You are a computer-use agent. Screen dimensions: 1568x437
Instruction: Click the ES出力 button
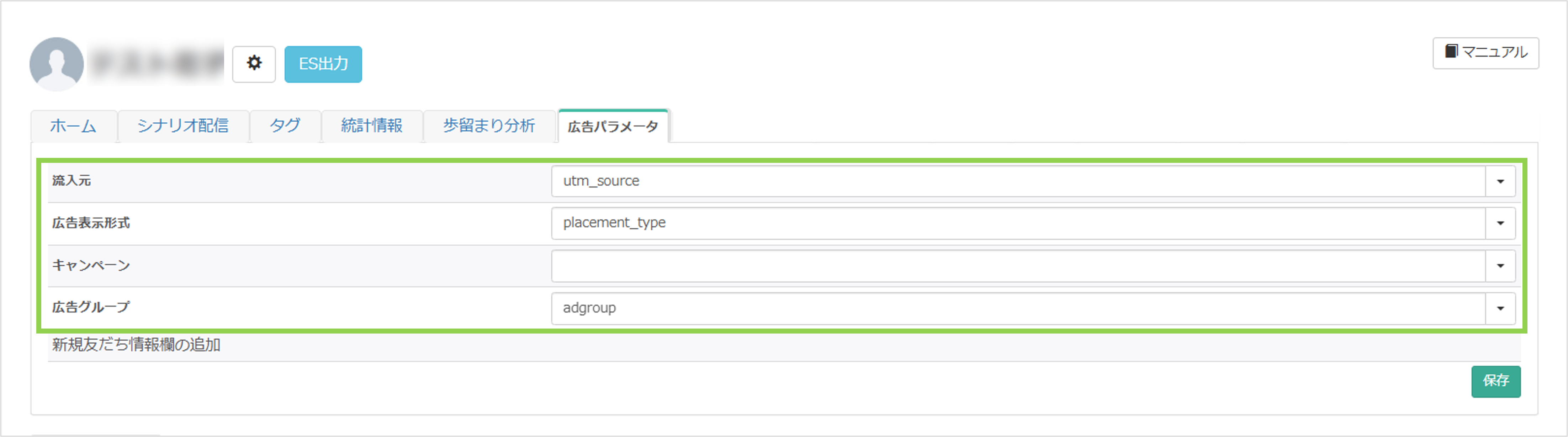(323, 64)
